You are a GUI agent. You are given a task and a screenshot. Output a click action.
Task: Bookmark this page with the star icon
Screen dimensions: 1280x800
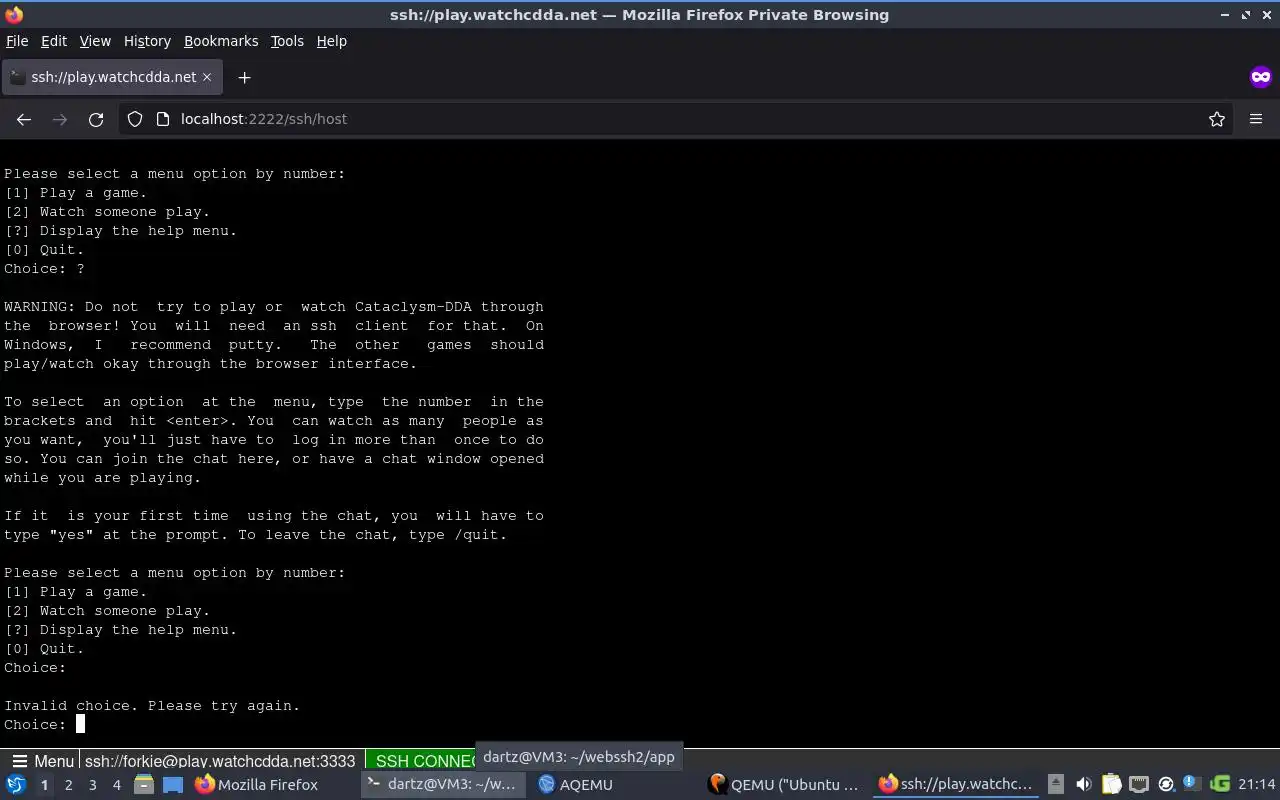(x=1217, y=119)
